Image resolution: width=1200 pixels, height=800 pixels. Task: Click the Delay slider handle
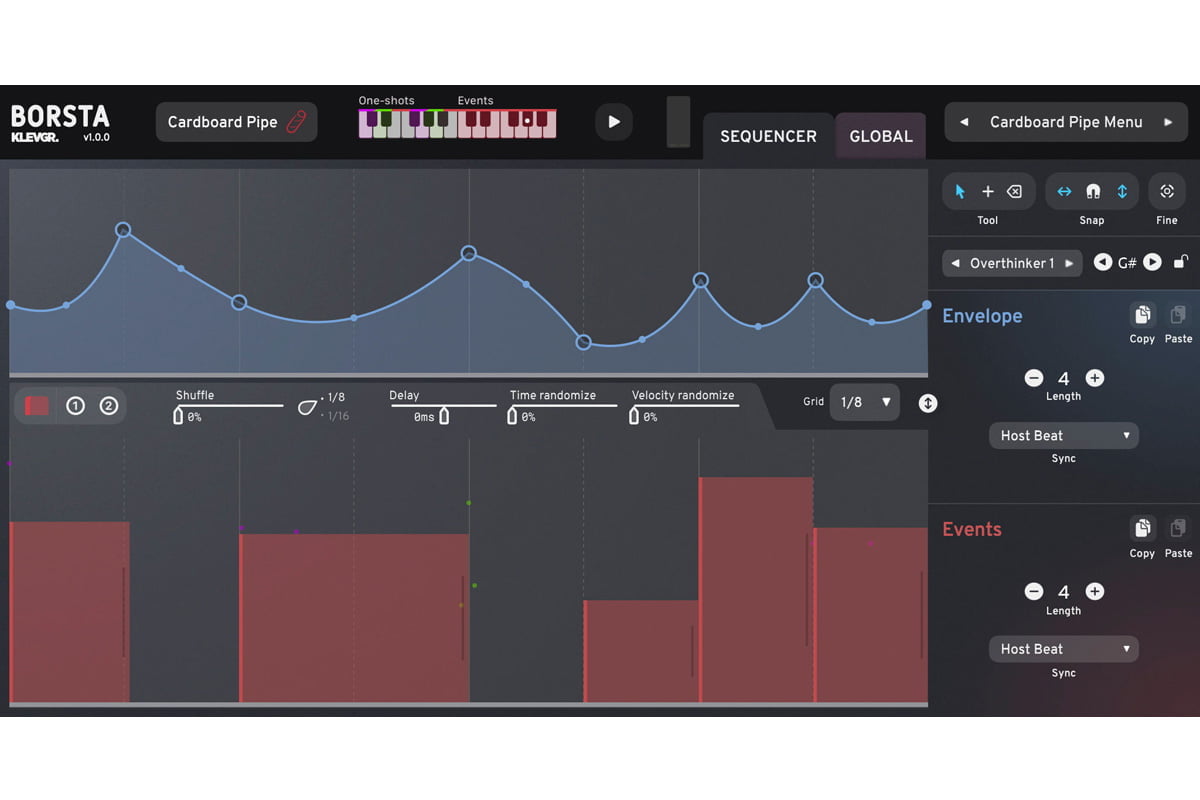(x=444, y=415)
